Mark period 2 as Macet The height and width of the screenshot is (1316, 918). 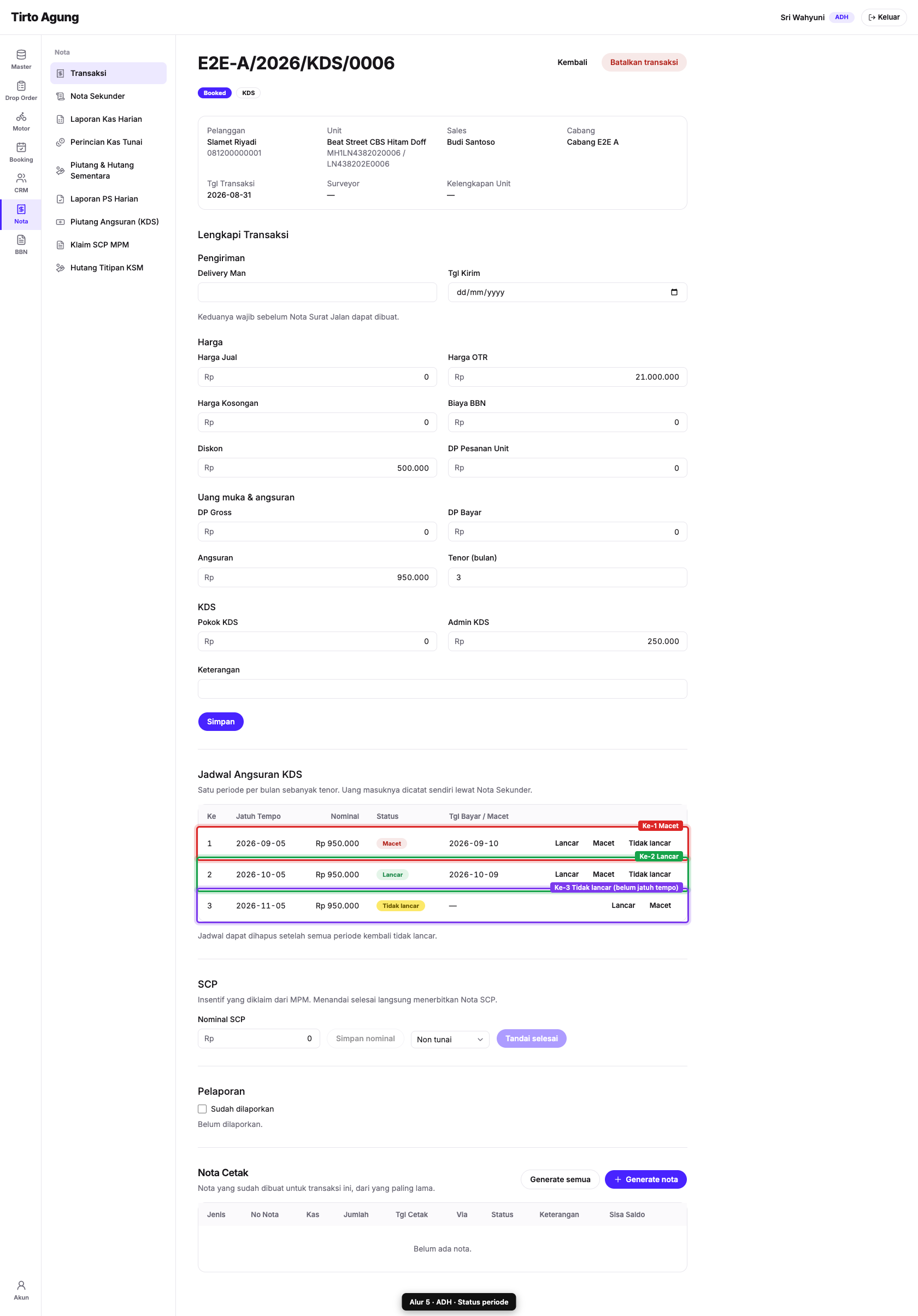[x=603, y=874]
